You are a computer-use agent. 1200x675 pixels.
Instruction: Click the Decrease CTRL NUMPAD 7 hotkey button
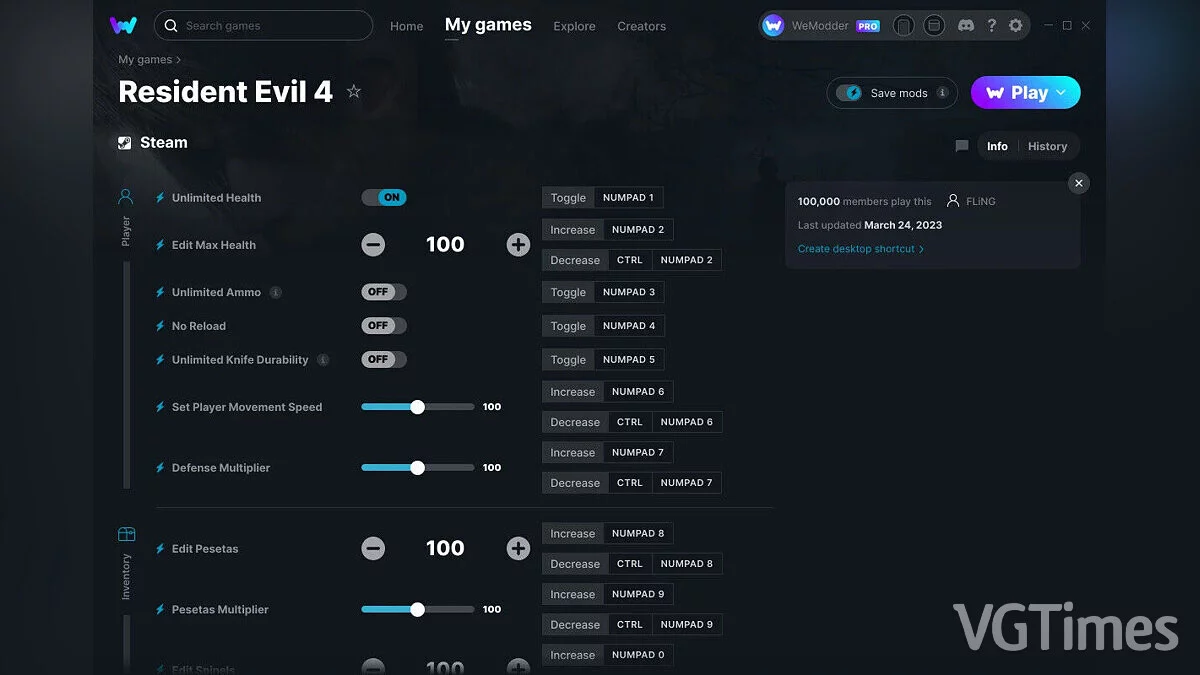[x=632, y=483]
